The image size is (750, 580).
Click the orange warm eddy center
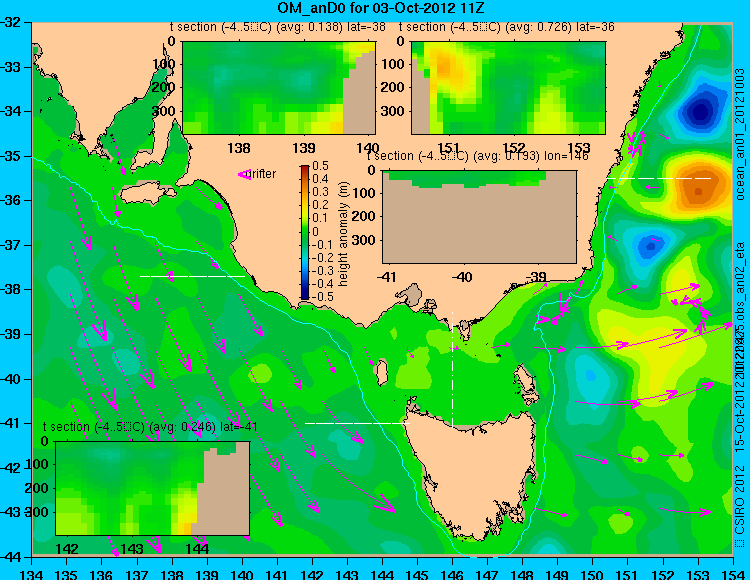pos(698,190)
